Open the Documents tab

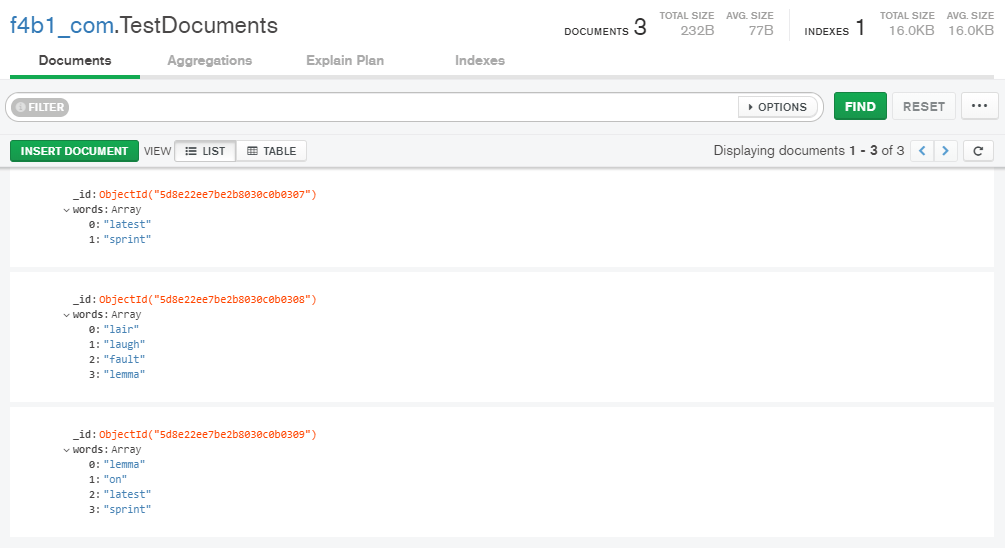click(x=75, y=60)
